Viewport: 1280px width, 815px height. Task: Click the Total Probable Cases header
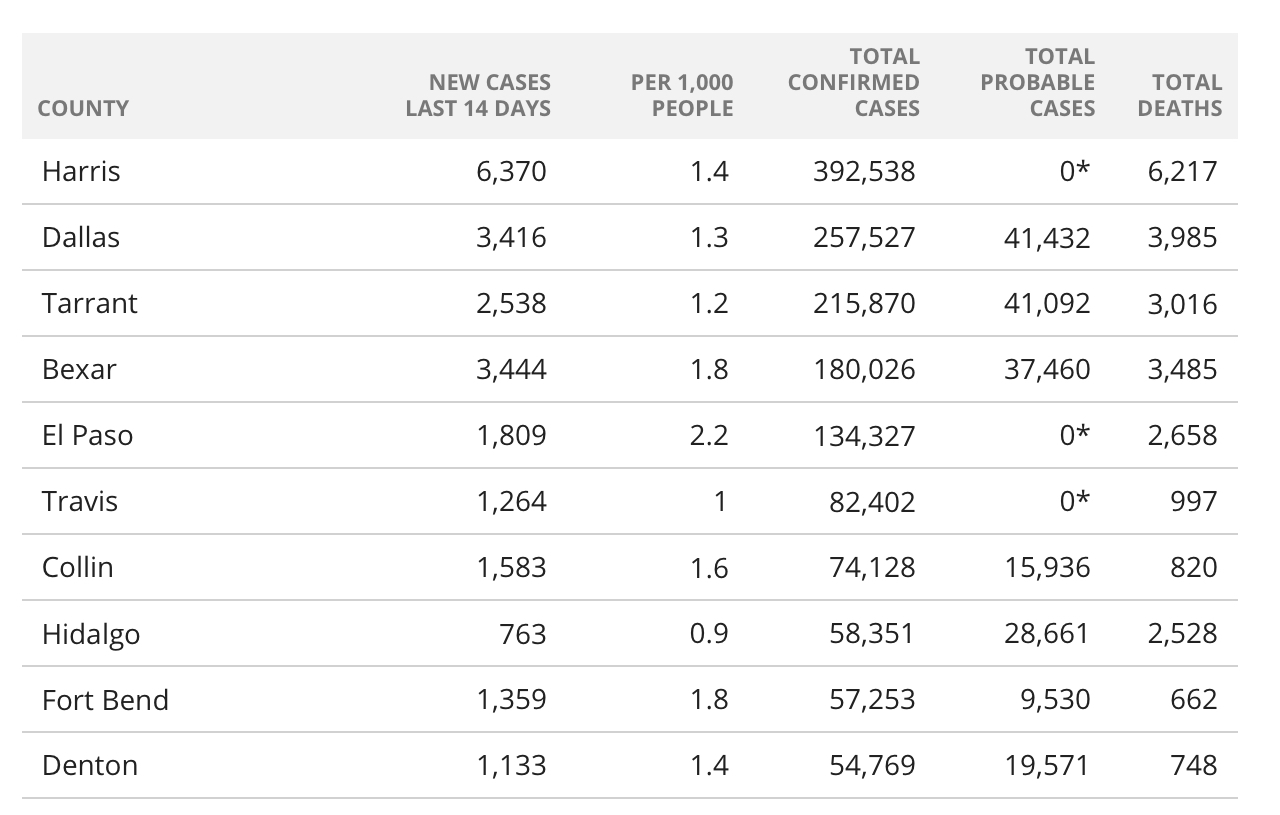[x=1037, y=82]
